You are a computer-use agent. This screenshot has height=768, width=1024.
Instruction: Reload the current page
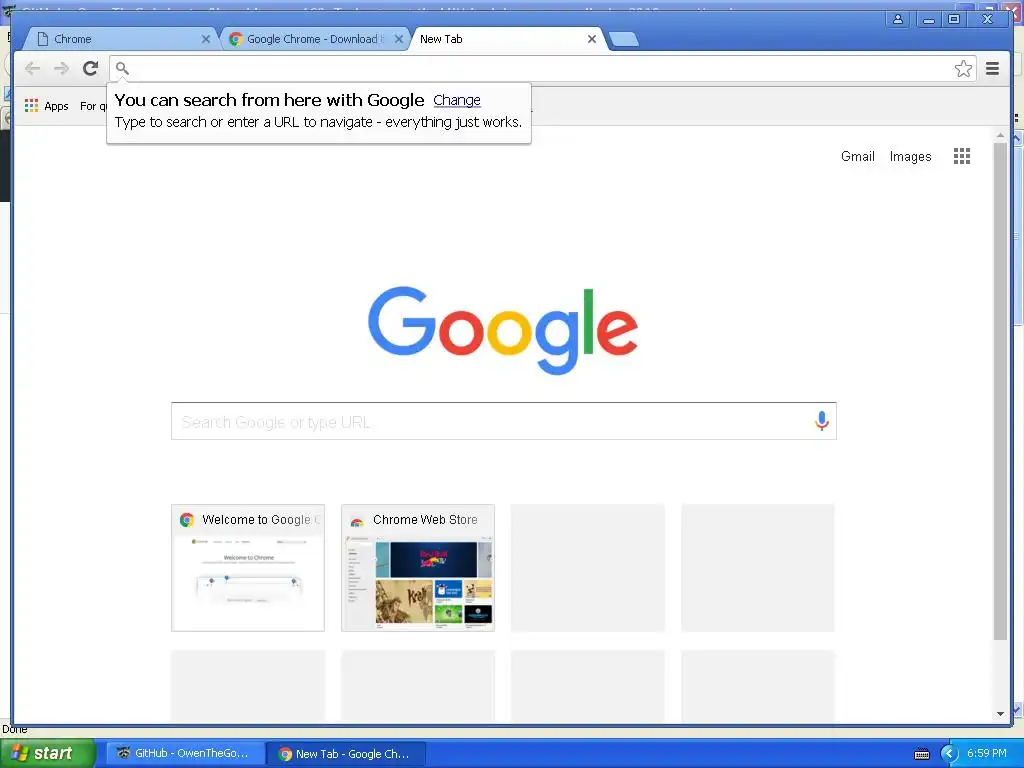91,68
